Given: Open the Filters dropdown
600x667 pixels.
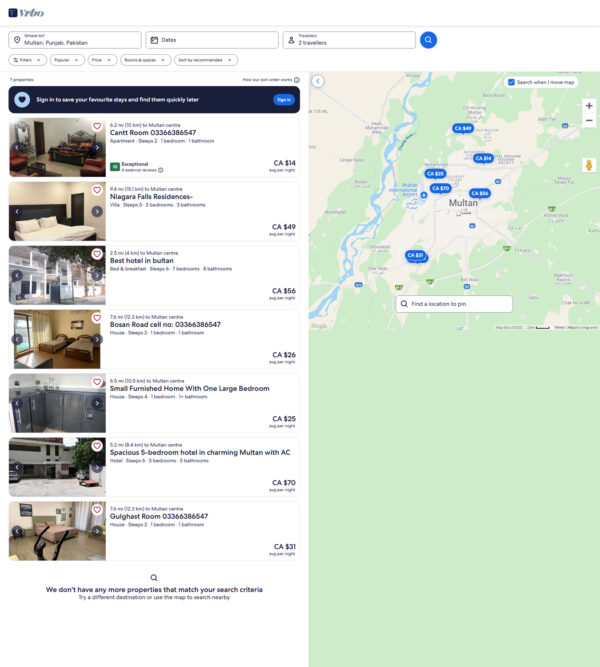Looking at the screenshot, I should 27,60.
